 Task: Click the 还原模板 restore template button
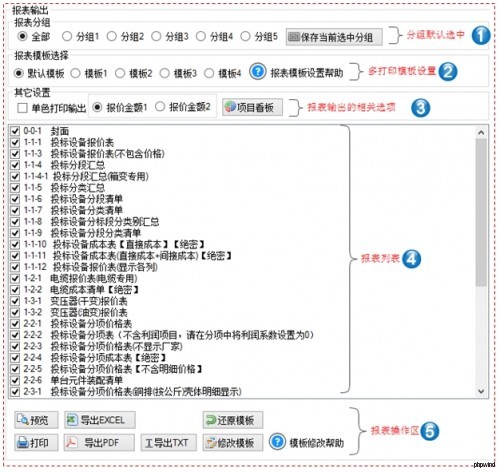(233, 420)
